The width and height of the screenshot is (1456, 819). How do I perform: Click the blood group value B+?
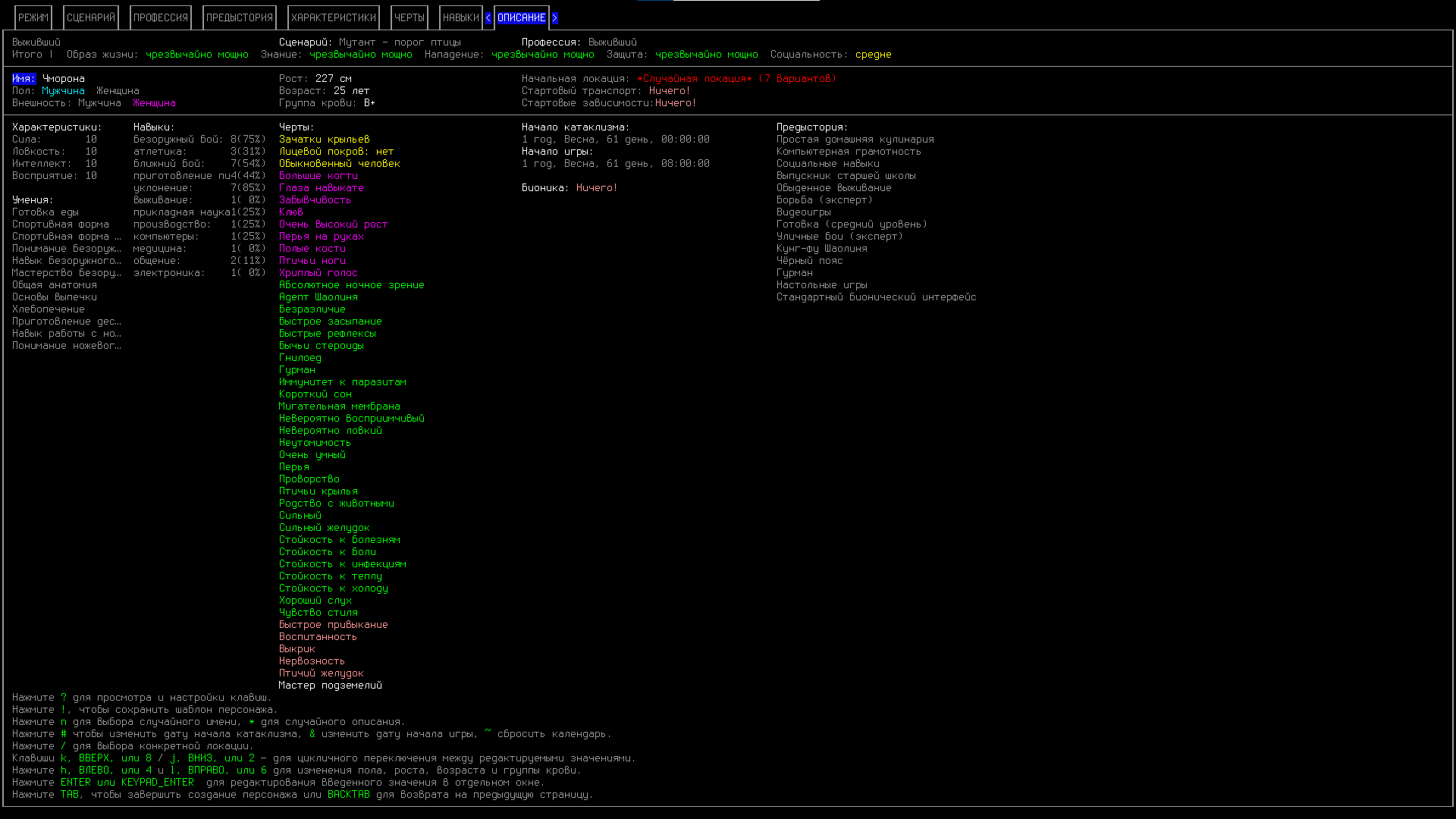[x=369, y=103]
